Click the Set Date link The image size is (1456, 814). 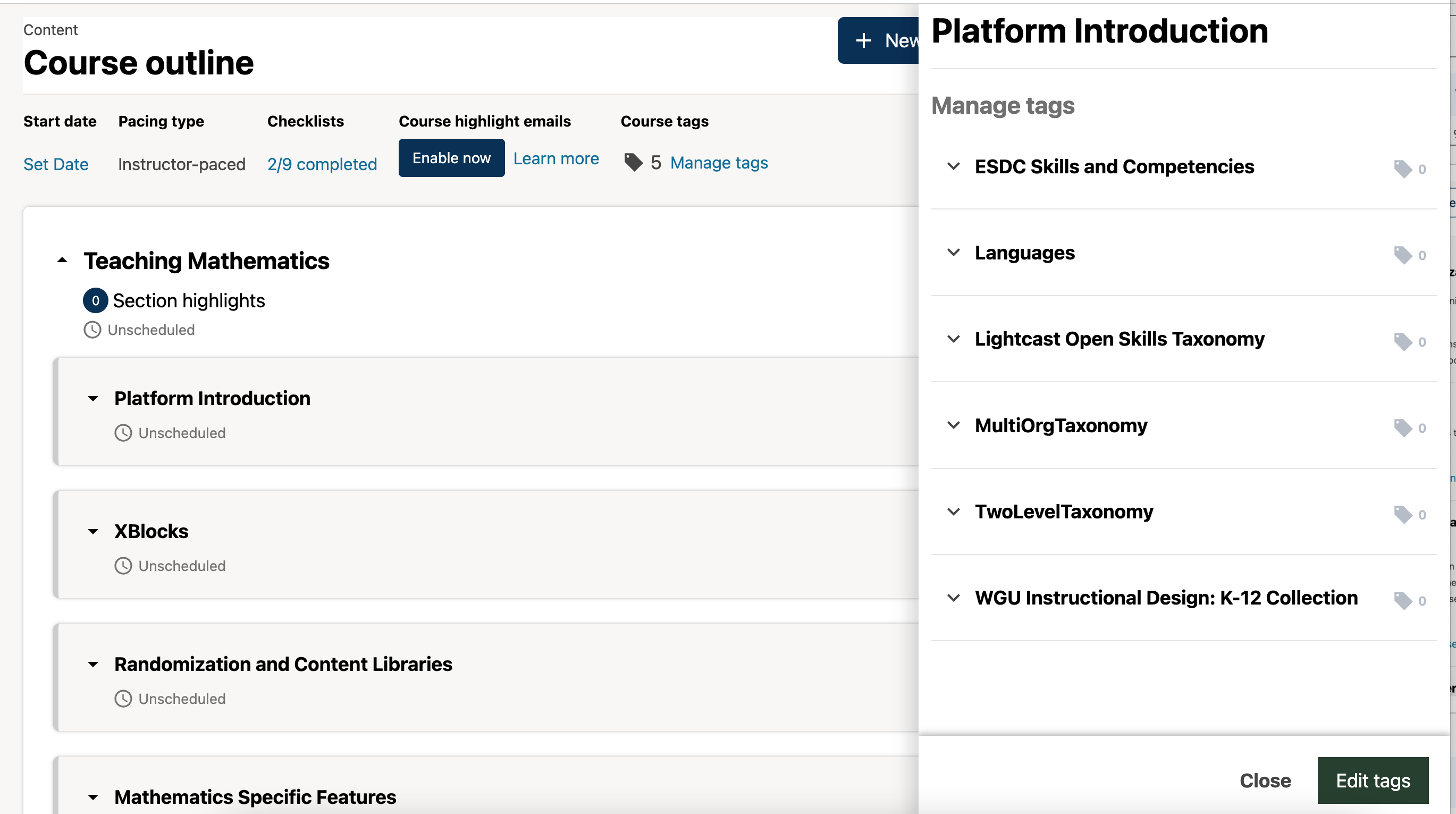coord(56,164)
